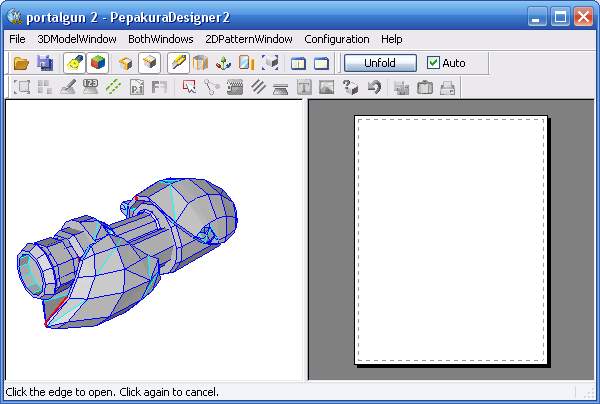Click the join/disjoin nodes icon

point(212,87)
